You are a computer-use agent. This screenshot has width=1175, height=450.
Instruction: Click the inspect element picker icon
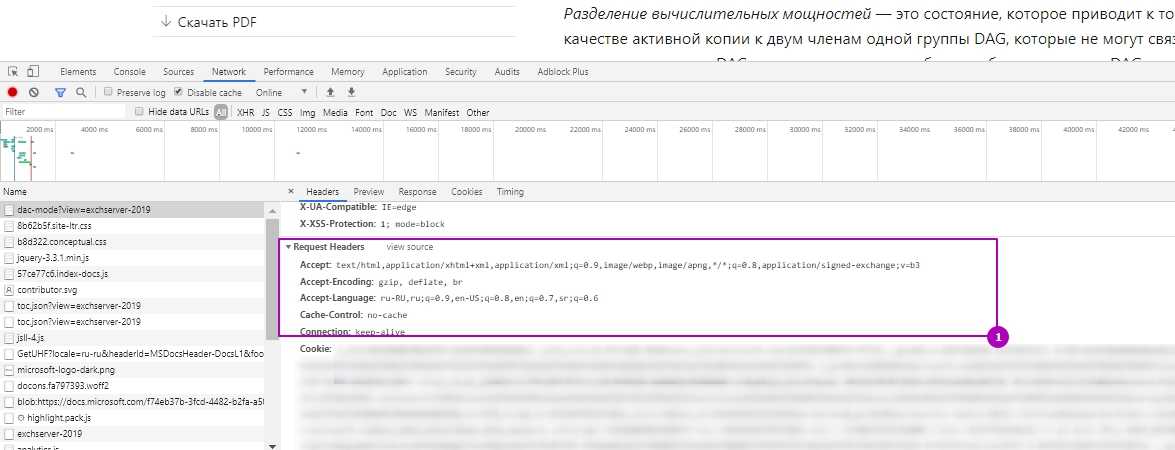pyautogui.click(x=13, y=72)
